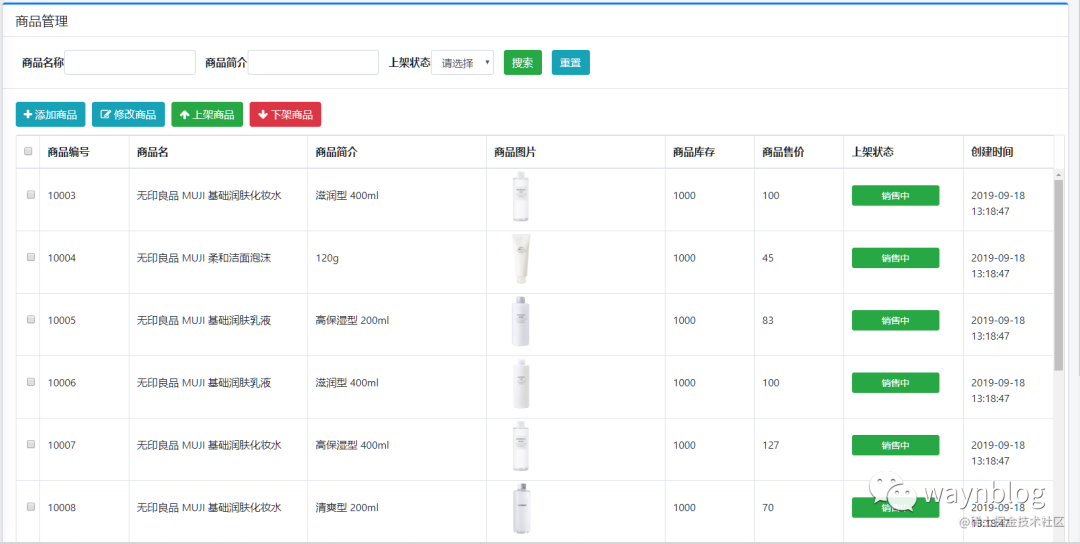Click the 商品售价 column header
Screen dimensions: 1080x544
pos(783,152)
